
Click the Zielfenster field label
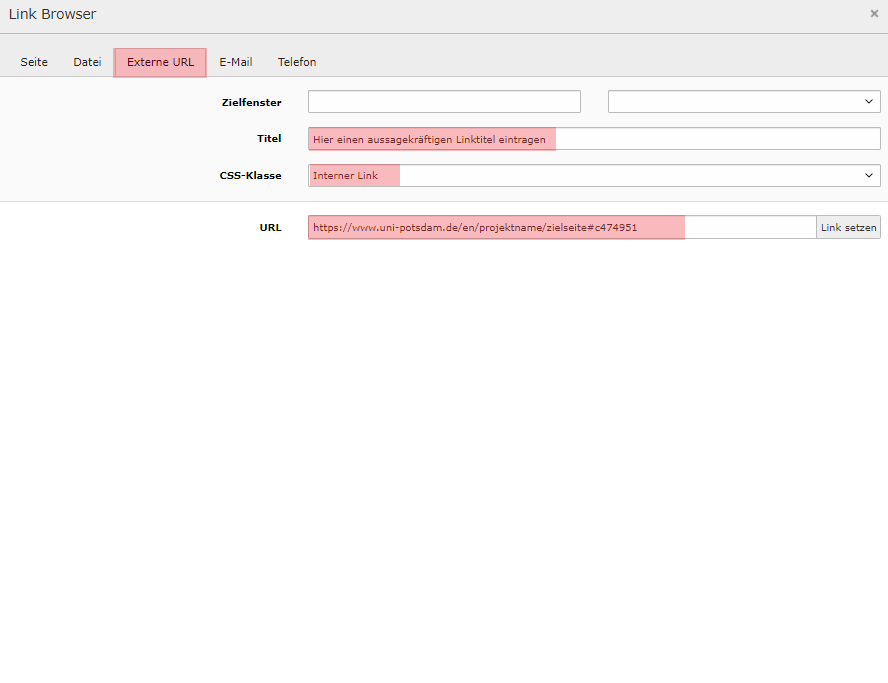point(251,102)
